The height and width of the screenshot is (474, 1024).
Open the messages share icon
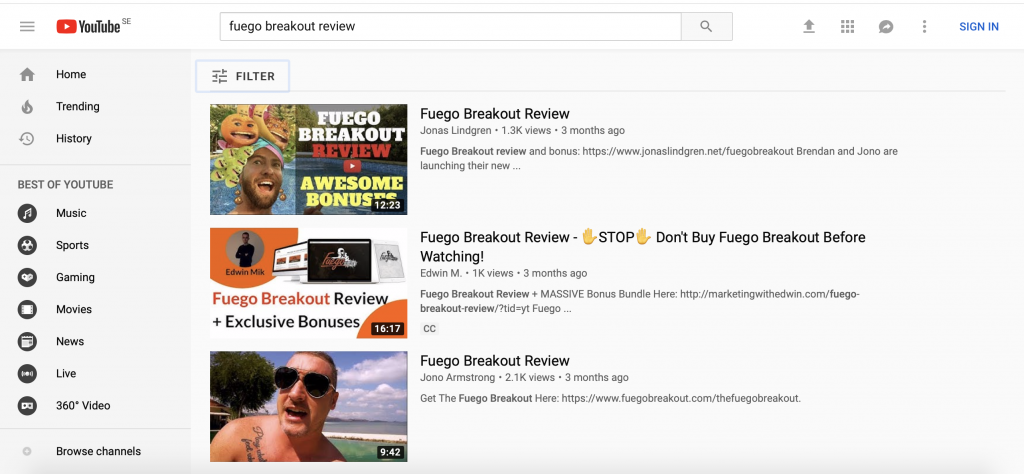(886, 27)
